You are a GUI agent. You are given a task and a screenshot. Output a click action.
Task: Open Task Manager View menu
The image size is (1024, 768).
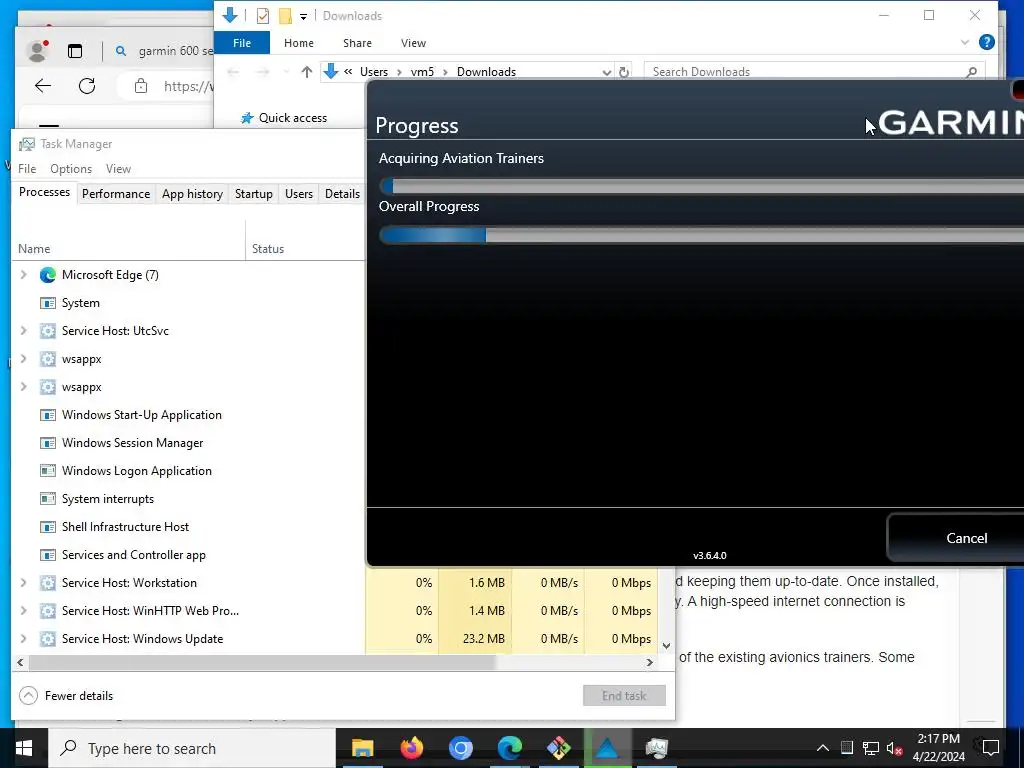click(x=118, y=168)
